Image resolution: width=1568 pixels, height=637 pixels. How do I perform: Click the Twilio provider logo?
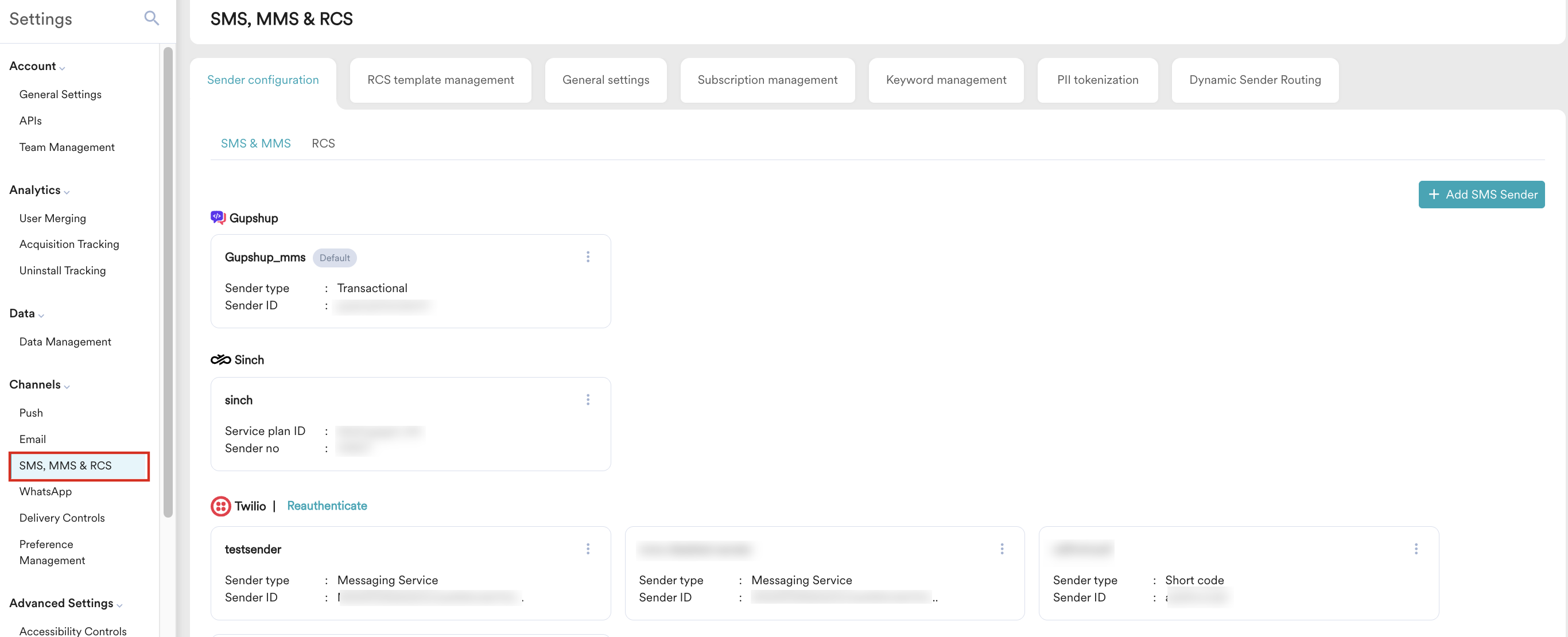(220, 506)
